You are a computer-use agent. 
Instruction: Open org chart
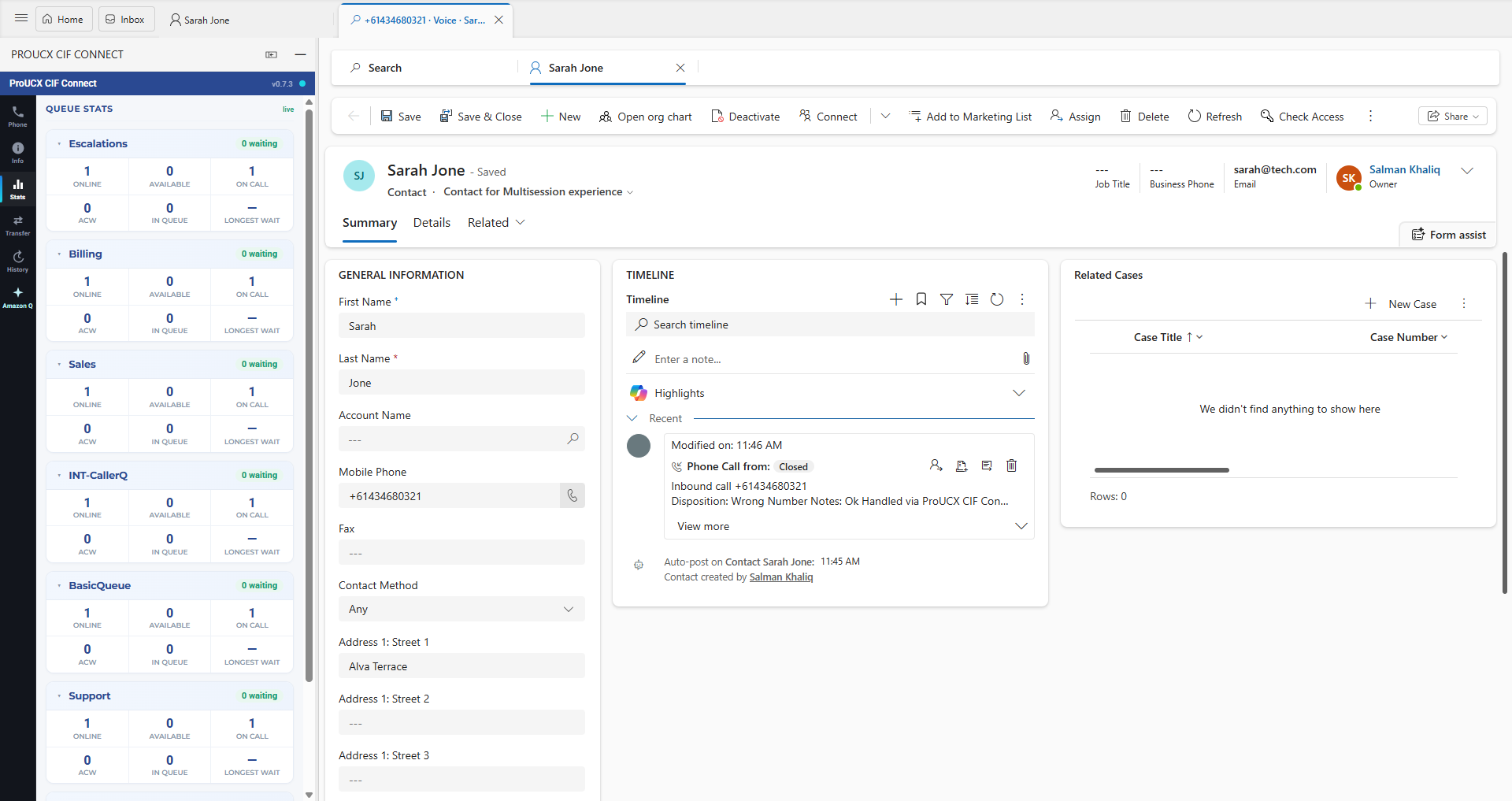[x=646, y=117]
